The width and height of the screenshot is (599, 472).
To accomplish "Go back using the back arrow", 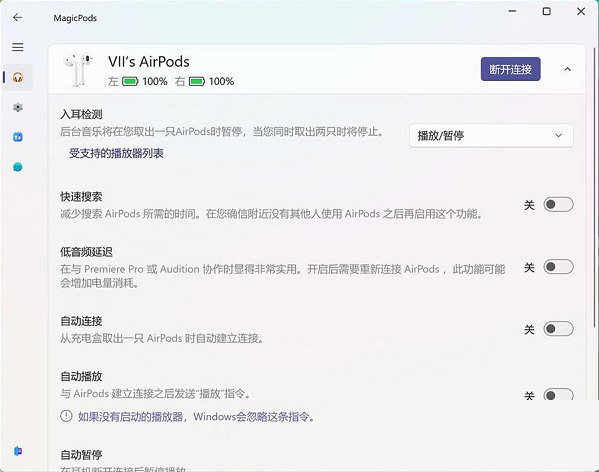I will [x=17, y=18].
